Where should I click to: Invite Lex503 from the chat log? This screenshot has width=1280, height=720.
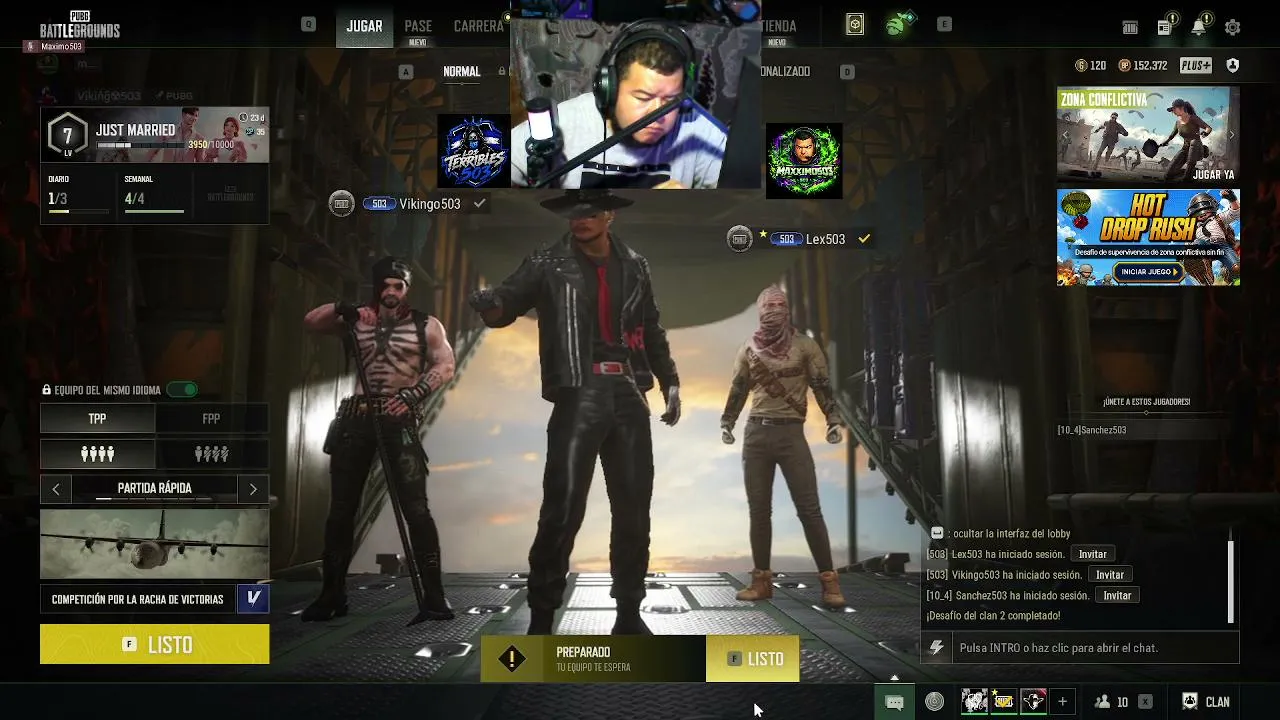coord(1092,554)
